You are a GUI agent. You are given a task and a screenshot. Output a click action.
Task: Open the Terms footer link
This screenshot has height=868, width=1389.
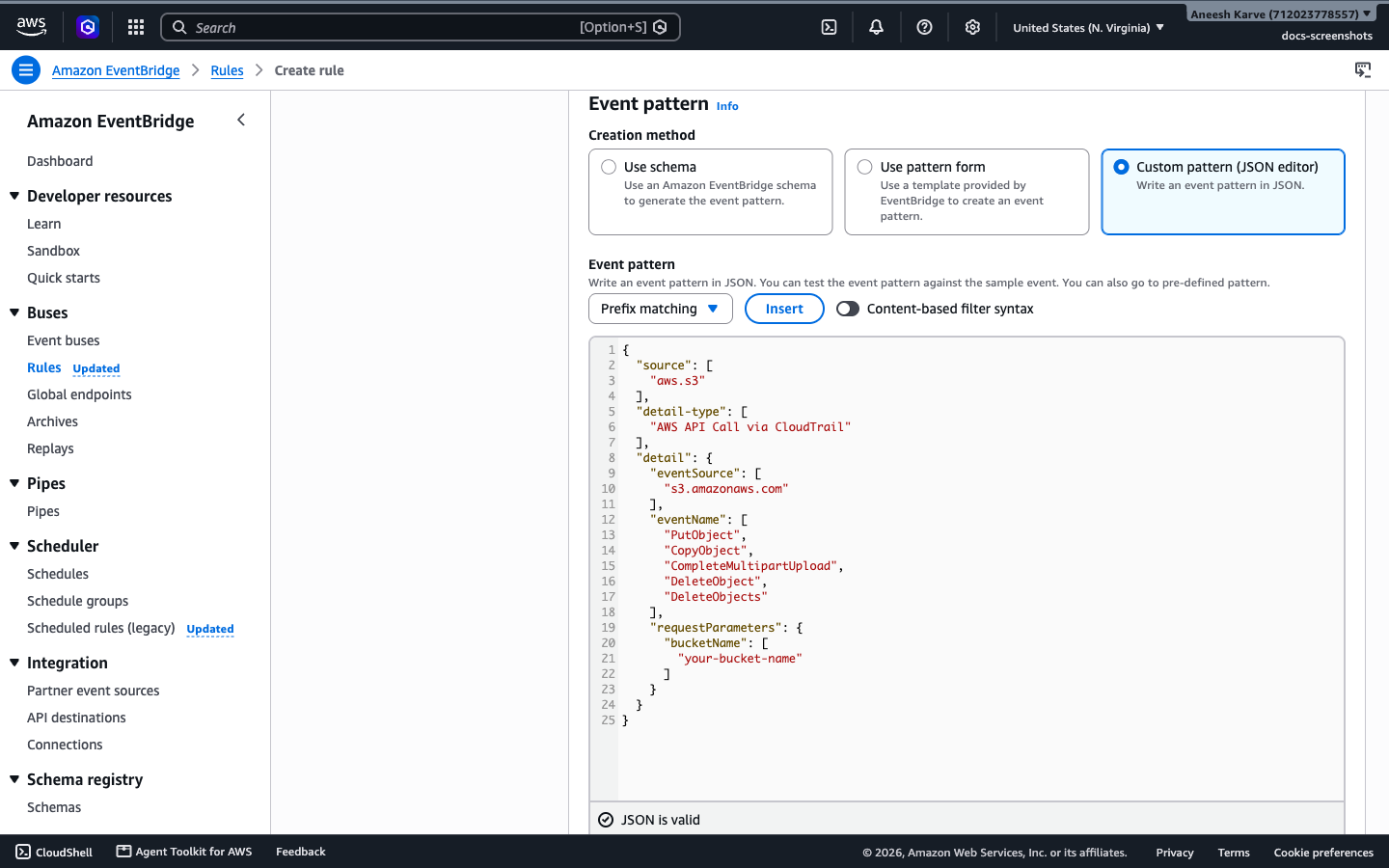click(x=1234, y=853)
